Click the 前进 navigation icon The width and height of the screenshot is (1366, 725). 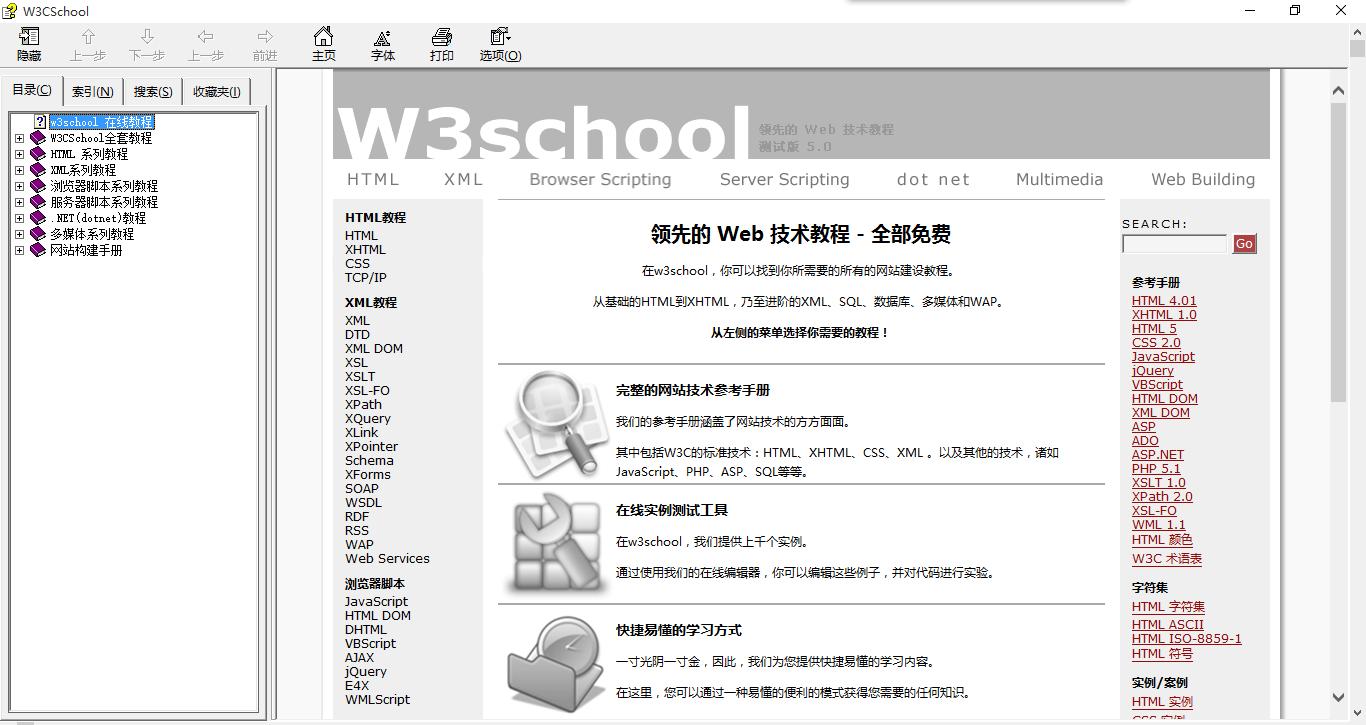click(264, 43)
